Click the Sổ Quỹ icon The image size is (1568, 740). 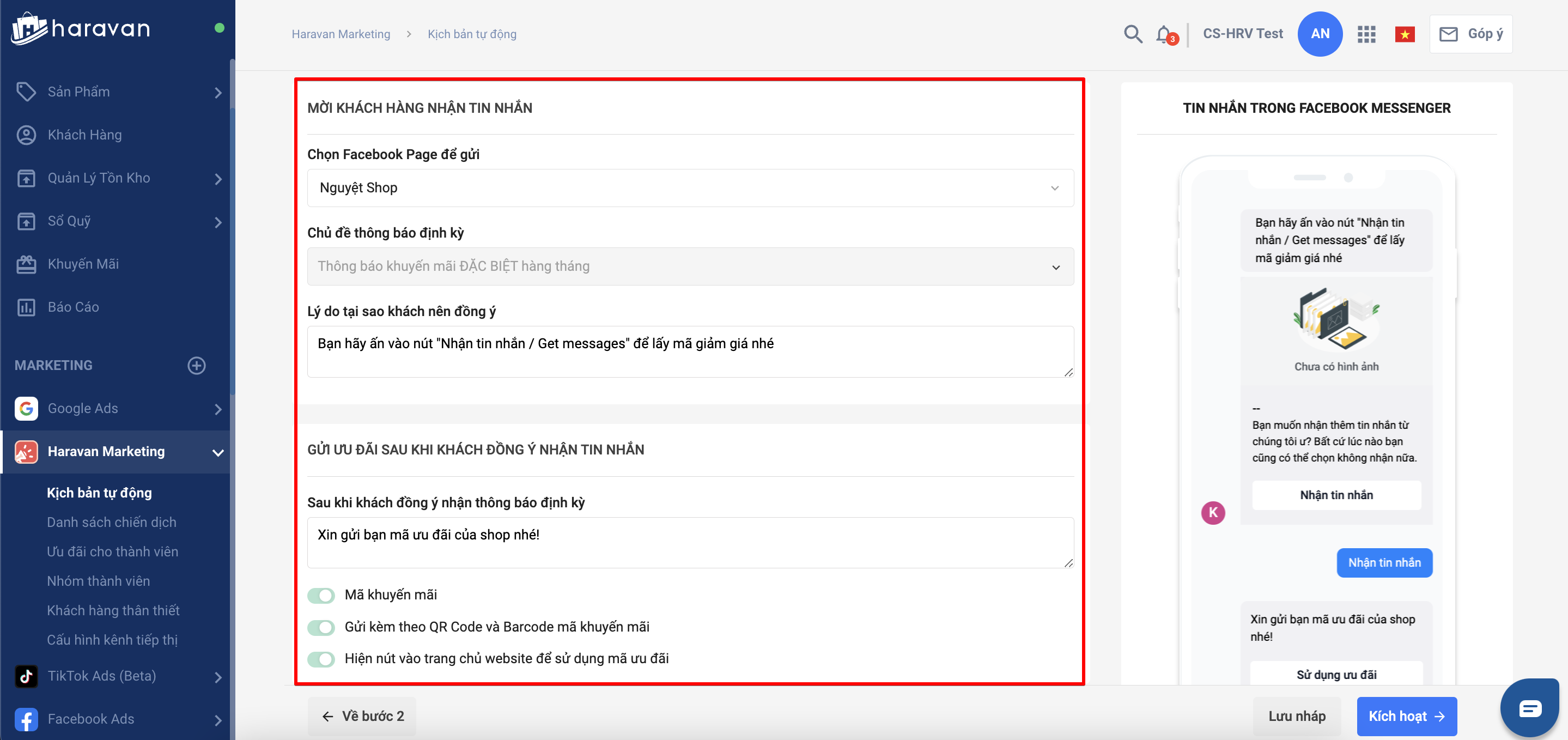pos(26,222)
